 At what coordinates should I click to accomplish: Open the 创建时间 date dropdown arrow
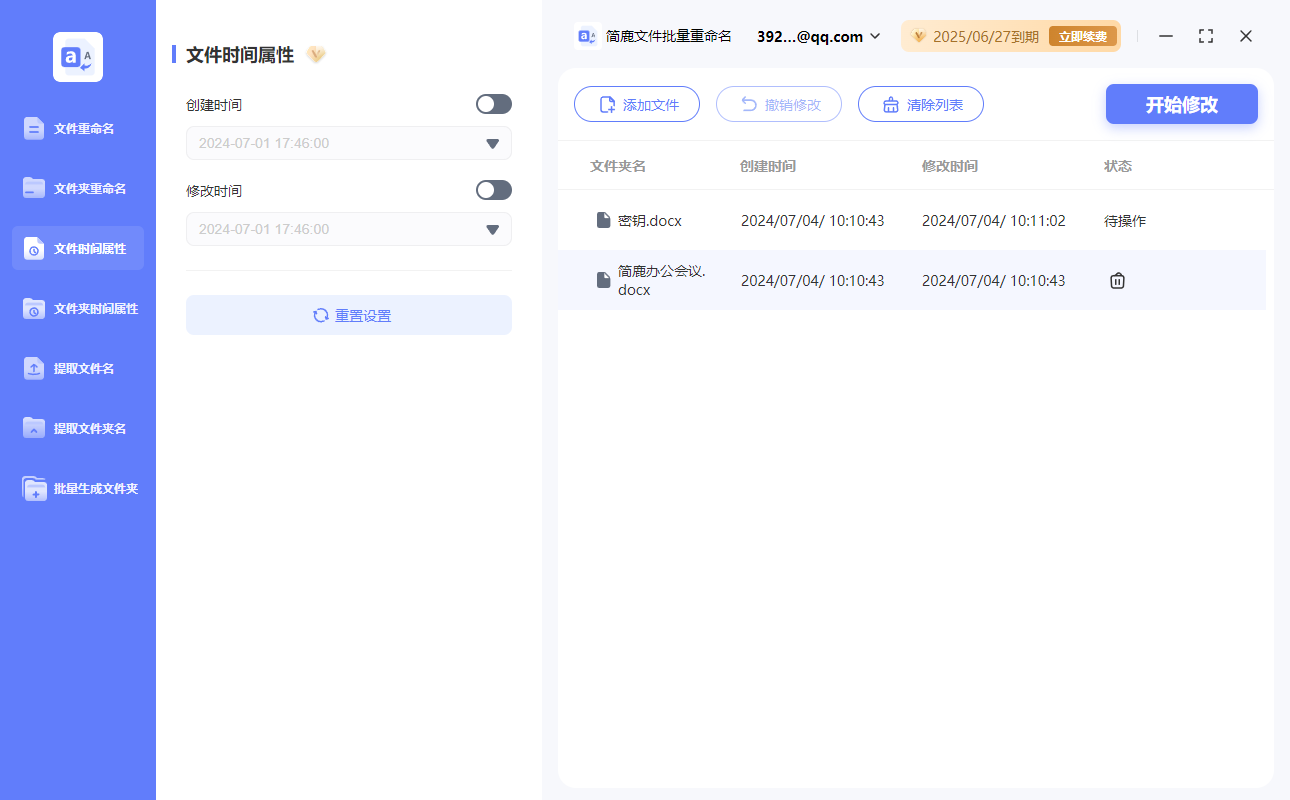click(x=492, y=144)
